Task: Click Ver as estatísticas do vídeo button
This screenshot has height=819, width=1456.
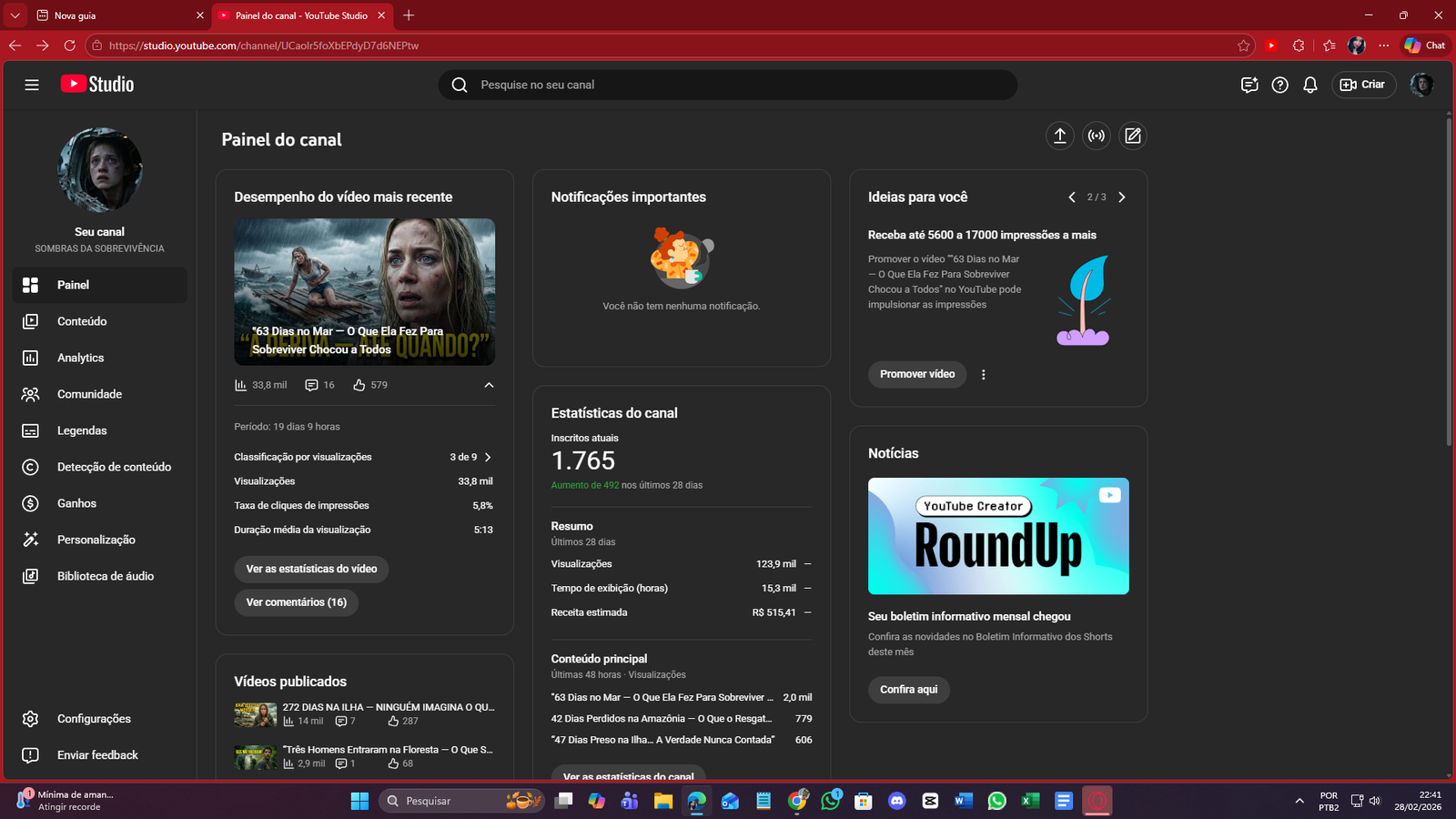Action: click(x=311, y=569)
